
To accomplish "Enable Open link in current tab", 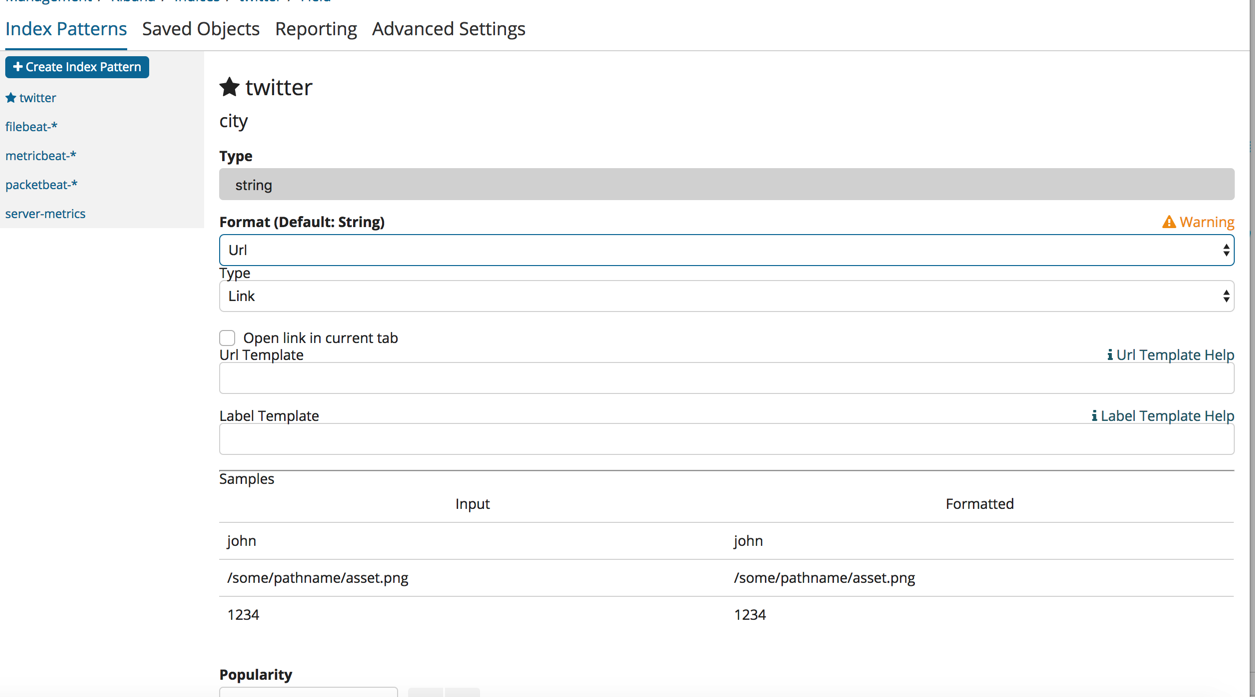I will [x=228, y=338].
